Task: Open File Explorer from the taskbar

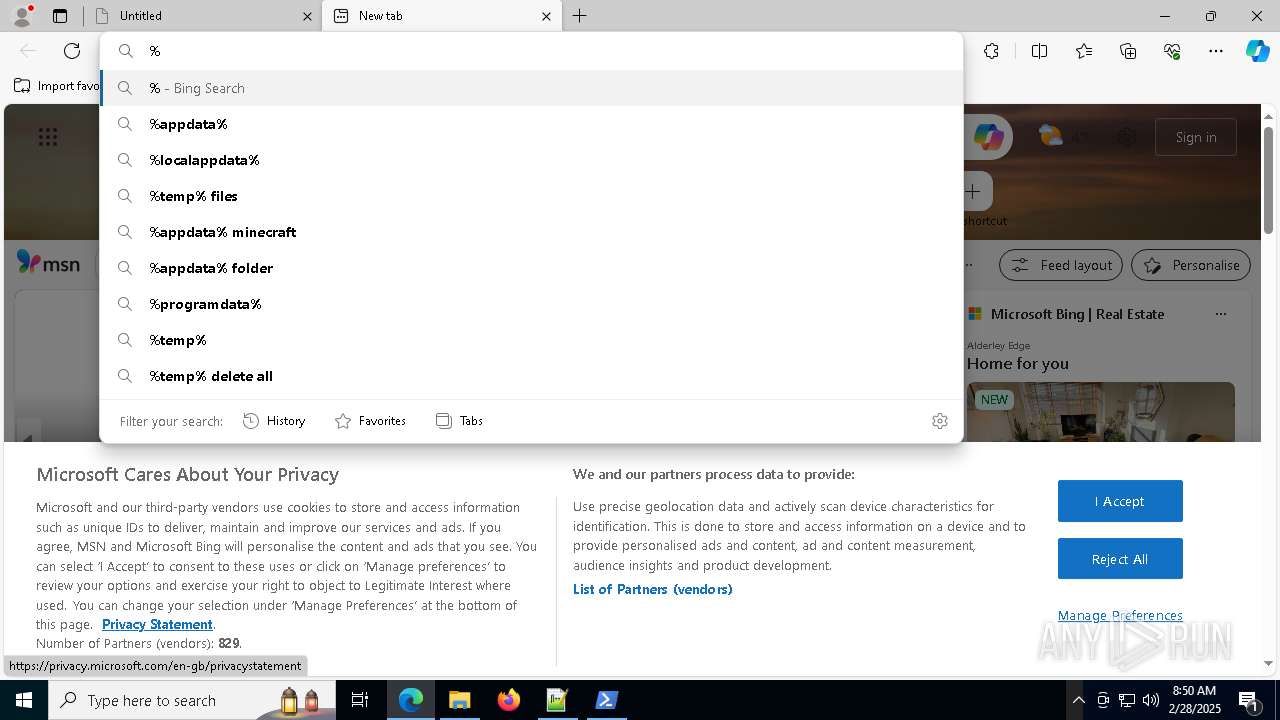Action: pyautogui.click(x=460, y=700)
